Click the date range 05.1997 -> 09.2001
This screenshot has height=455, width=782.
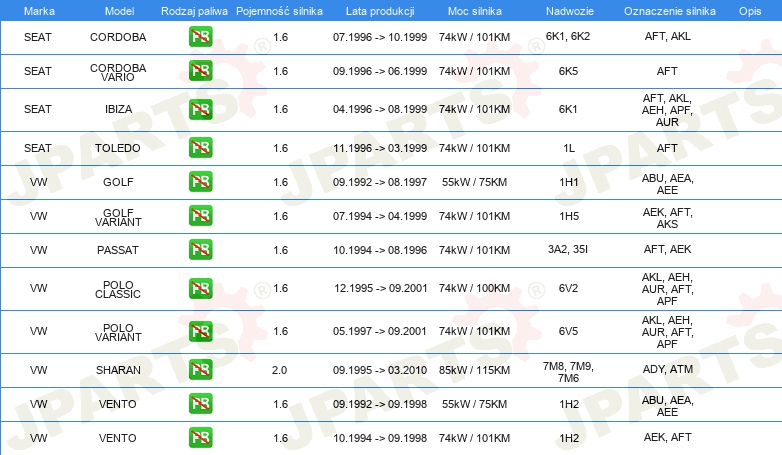point(380,331)
